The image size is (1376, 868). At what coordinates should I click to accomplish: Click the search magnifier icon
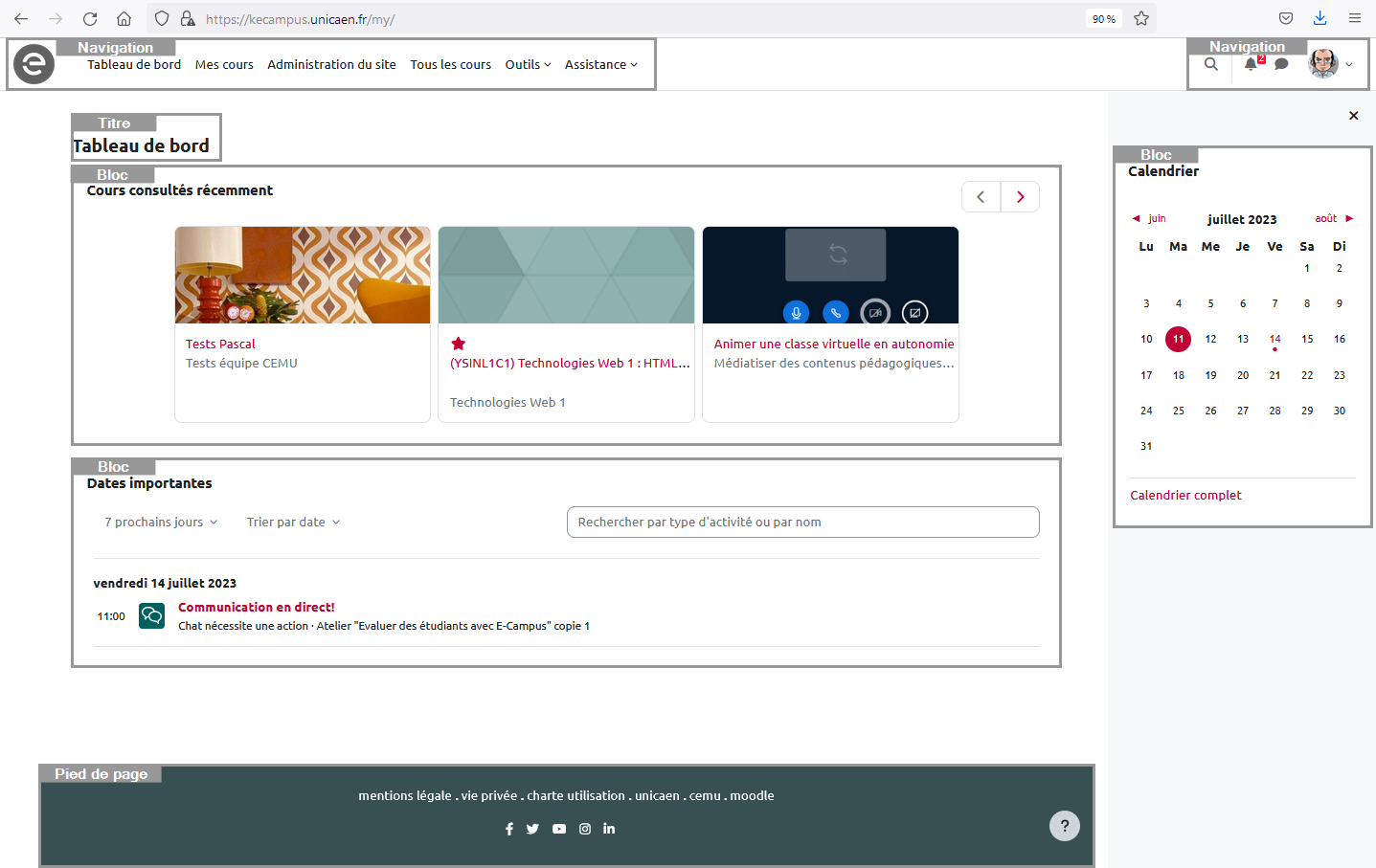point(1211,64)
